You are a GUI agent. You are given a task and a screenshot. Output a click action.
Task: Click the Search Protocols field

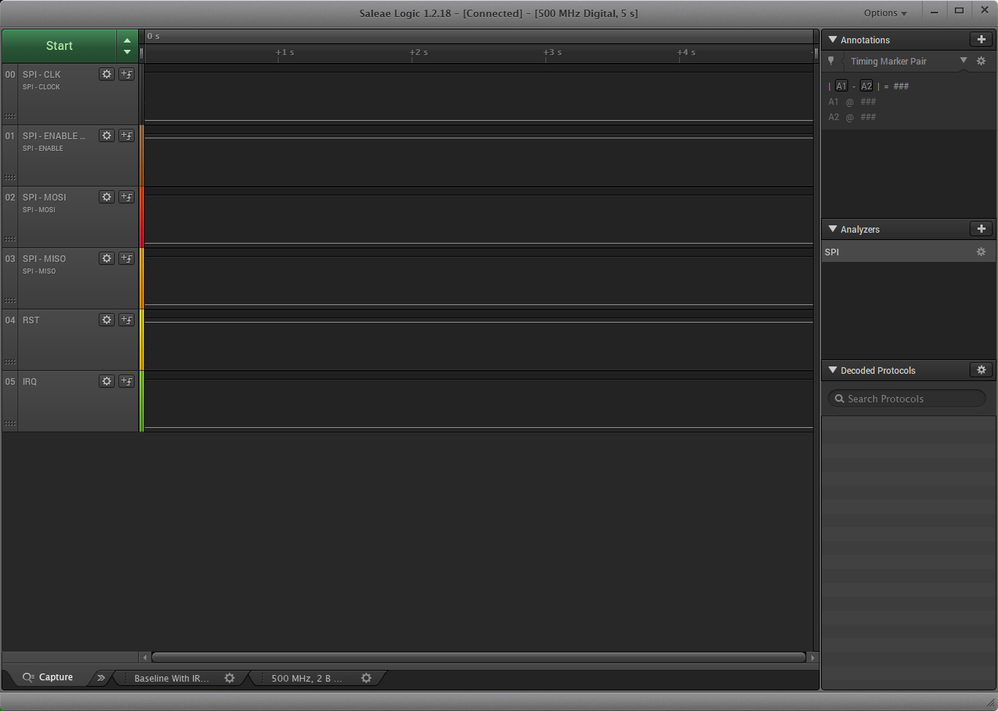pyautogui.click(x=906, y=398)
